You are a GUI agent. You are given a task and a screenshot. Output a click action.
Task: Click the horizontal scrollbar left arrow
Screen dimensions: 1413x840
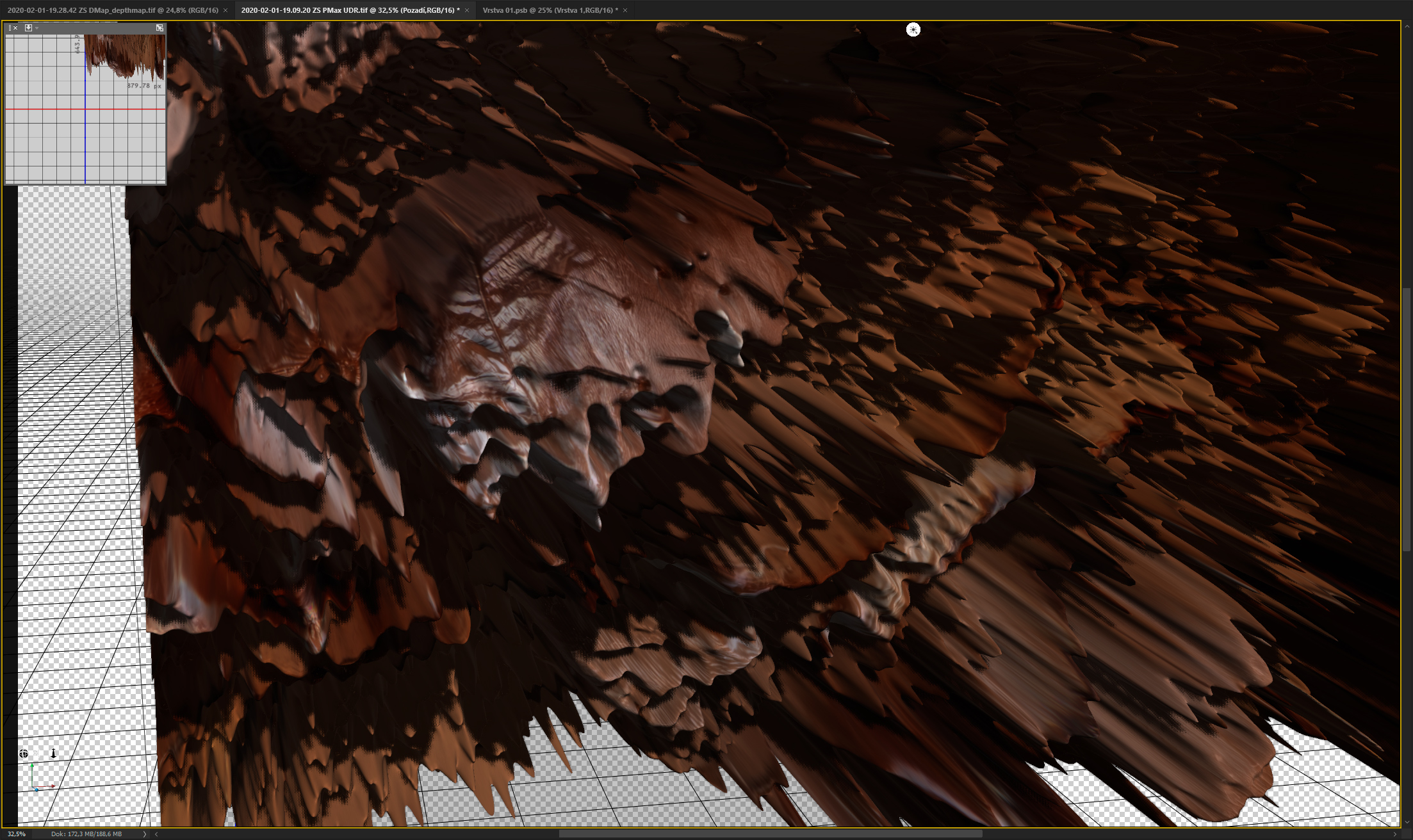click(x=156, y=834)
